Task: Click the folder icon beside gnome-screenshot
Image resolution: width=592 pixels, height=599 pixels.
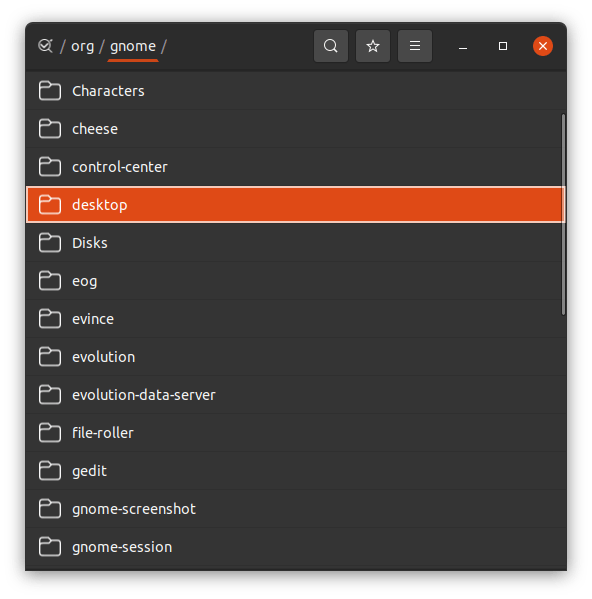Action: point(50,509)
